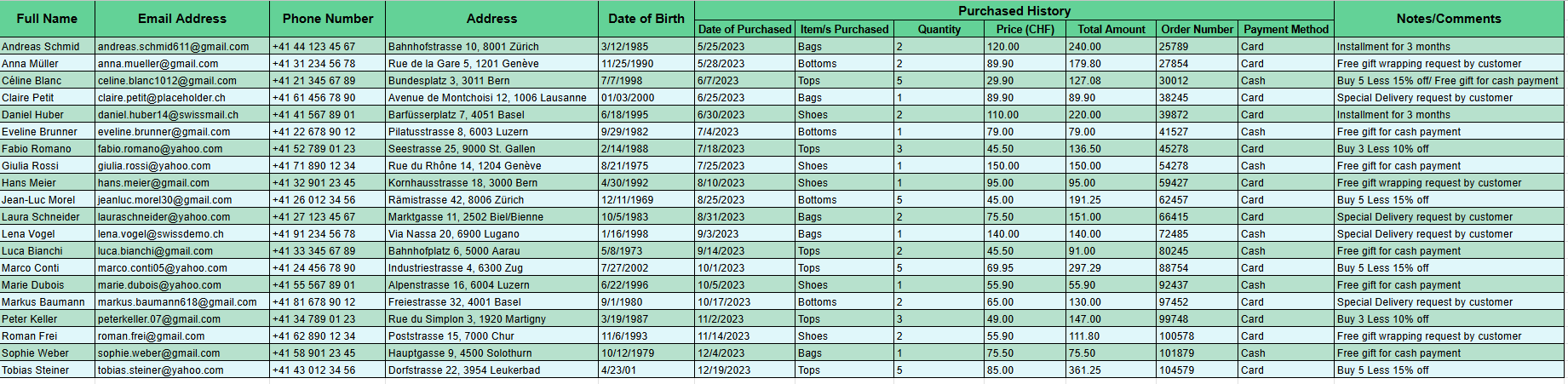Select purchase date cell 7/25/2023
Image resolution: width=1568 pixels, height=384 pixels.
(745, 165)
